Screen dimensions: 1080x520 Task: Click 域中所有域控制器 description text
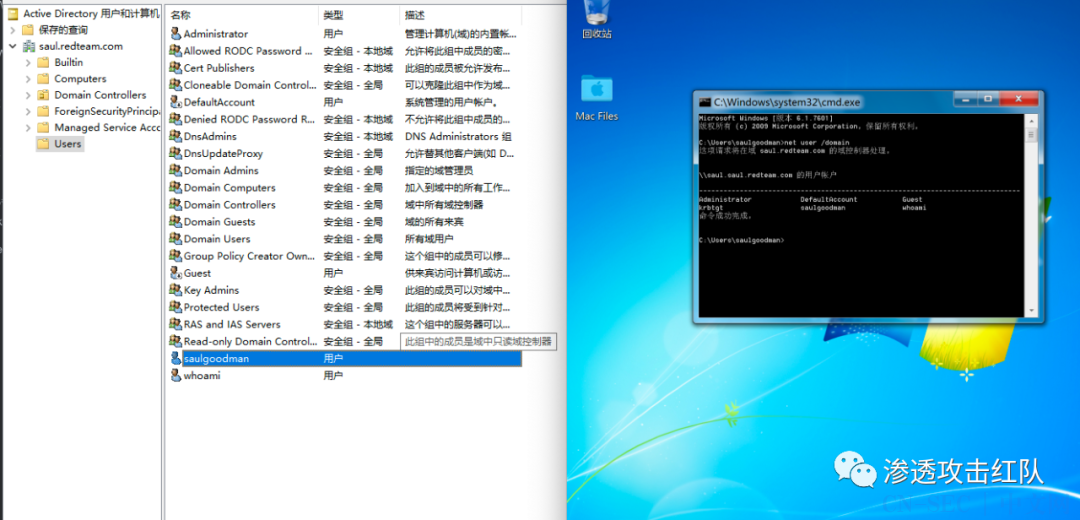[x=444, y=205]
